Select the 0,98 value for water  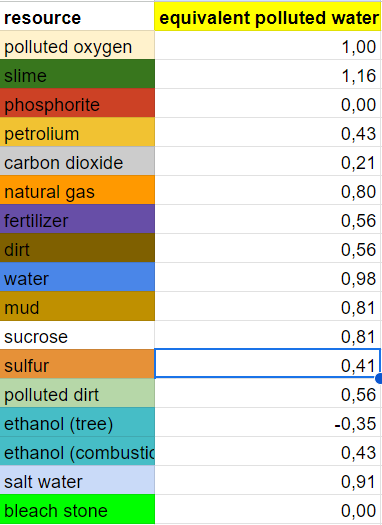[x=268, y=277]
